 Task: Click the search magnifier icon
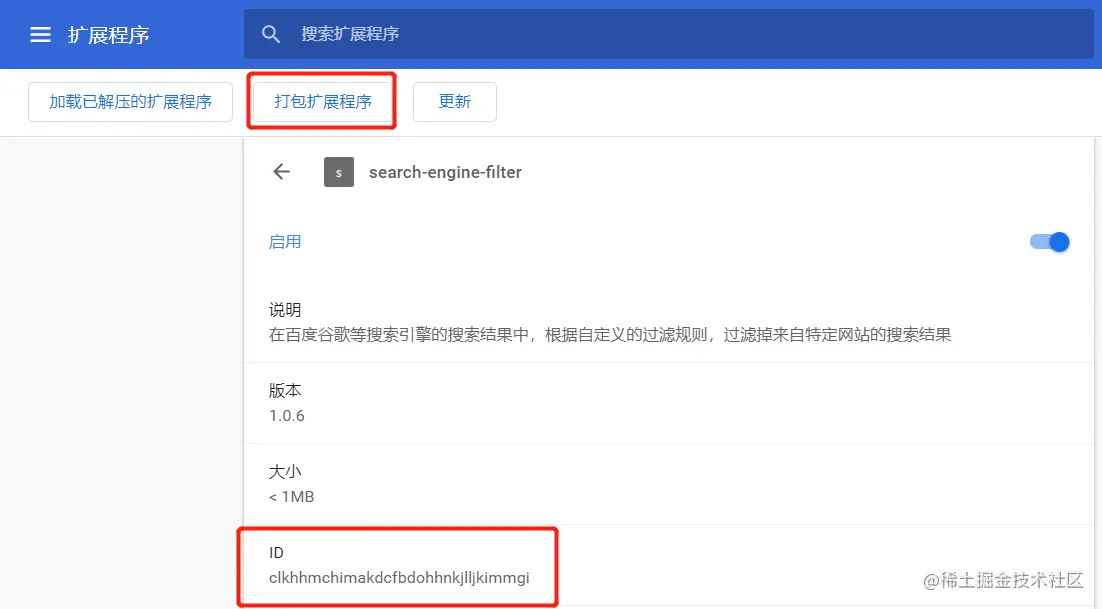[271, 34]
